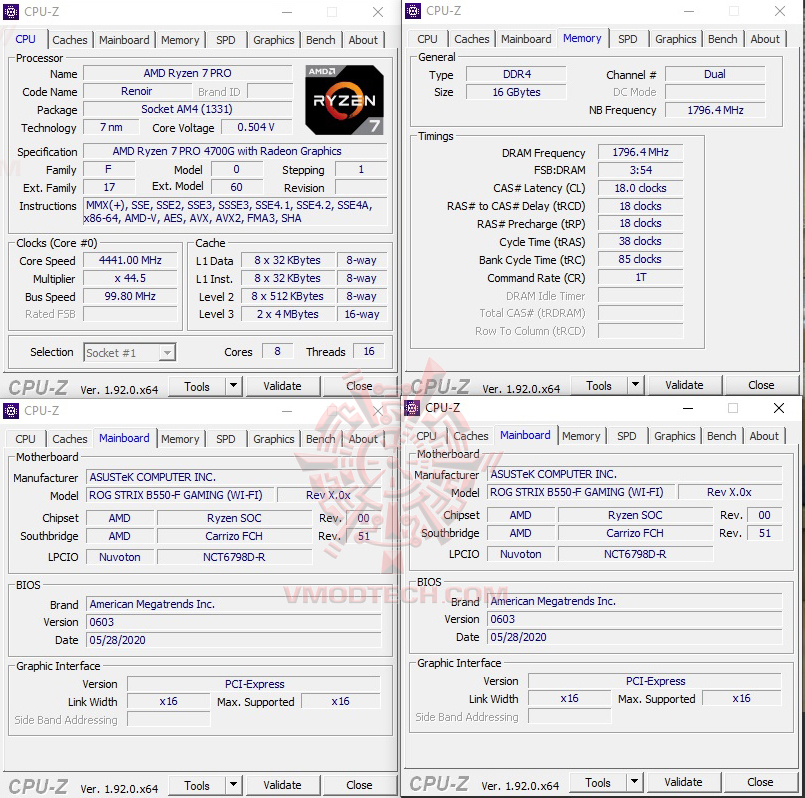The width and height of the screenshot is (805, 798).
Task: Select SPD tab in top-left CPU window
Action: (x=225, y=40)
